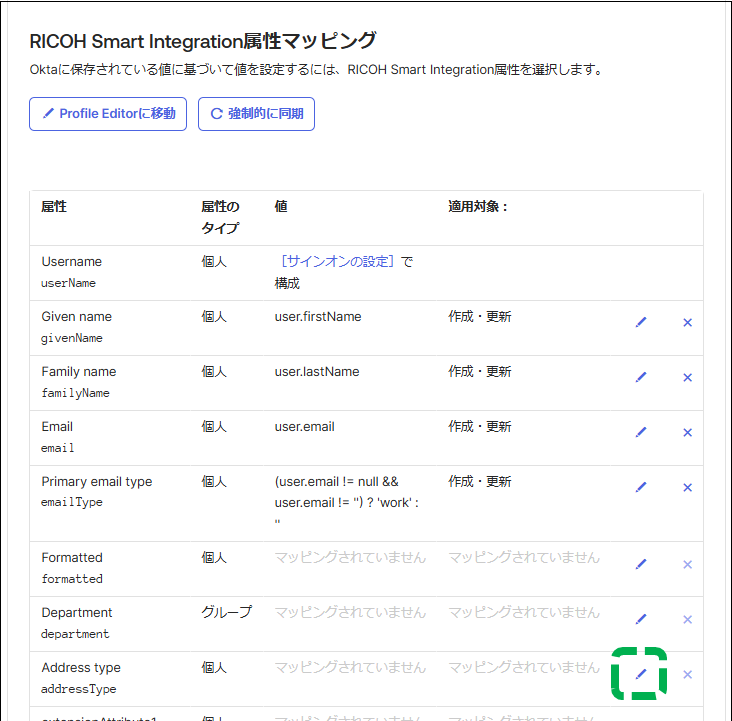732x721 pixels.
Task: Edit the Formatted attribute mapping
Action: point(641,565)
